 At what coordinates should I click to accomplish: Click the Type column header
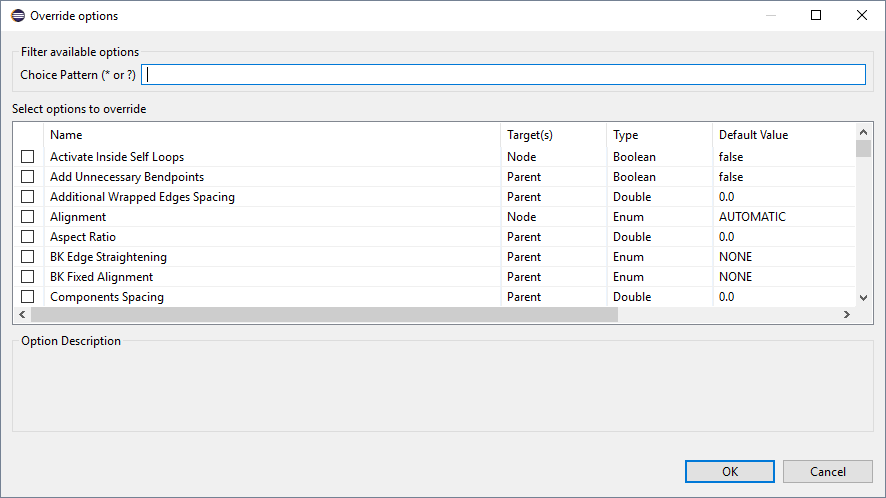[x=658, y=135]
